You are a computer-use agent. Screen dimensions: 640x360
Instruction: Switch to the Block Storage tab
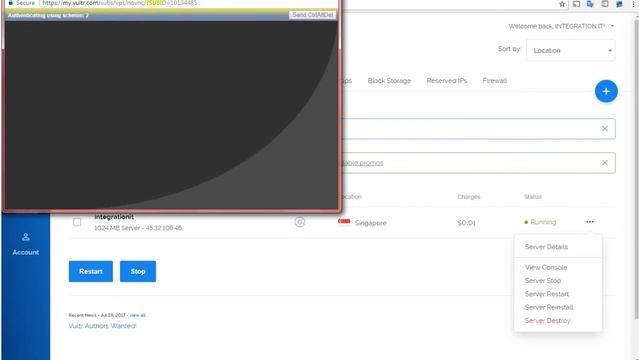point(389,81)
